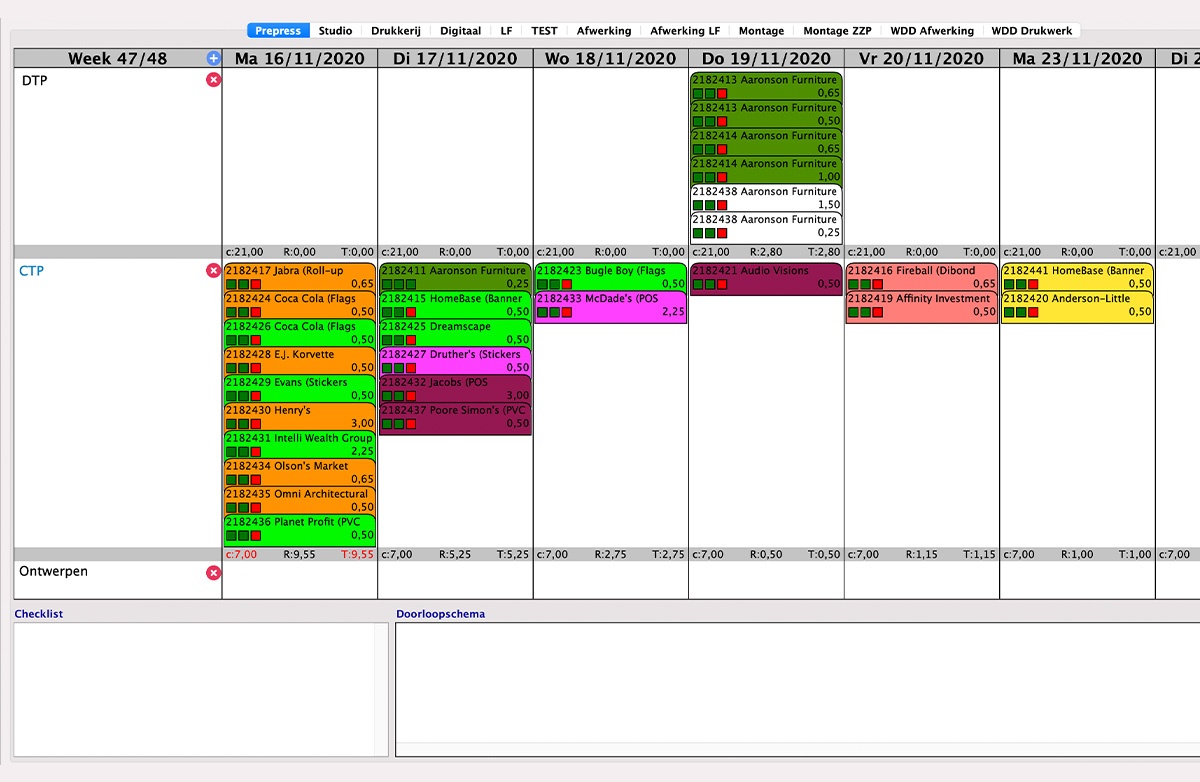Select job 2182434 Olson's Market
The height and width of the screenshot is (782, 1200).
tap(300, 473)
